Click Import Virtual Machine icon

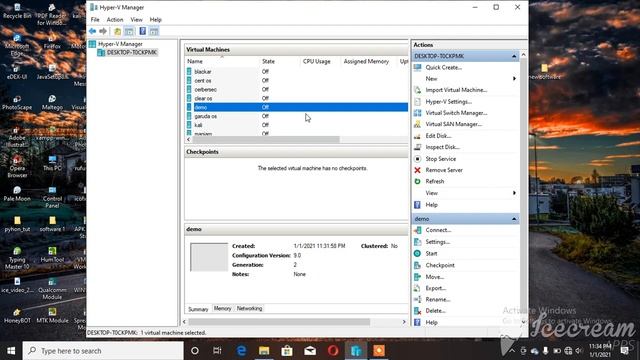pyautogui.click(x=418, y=90)
